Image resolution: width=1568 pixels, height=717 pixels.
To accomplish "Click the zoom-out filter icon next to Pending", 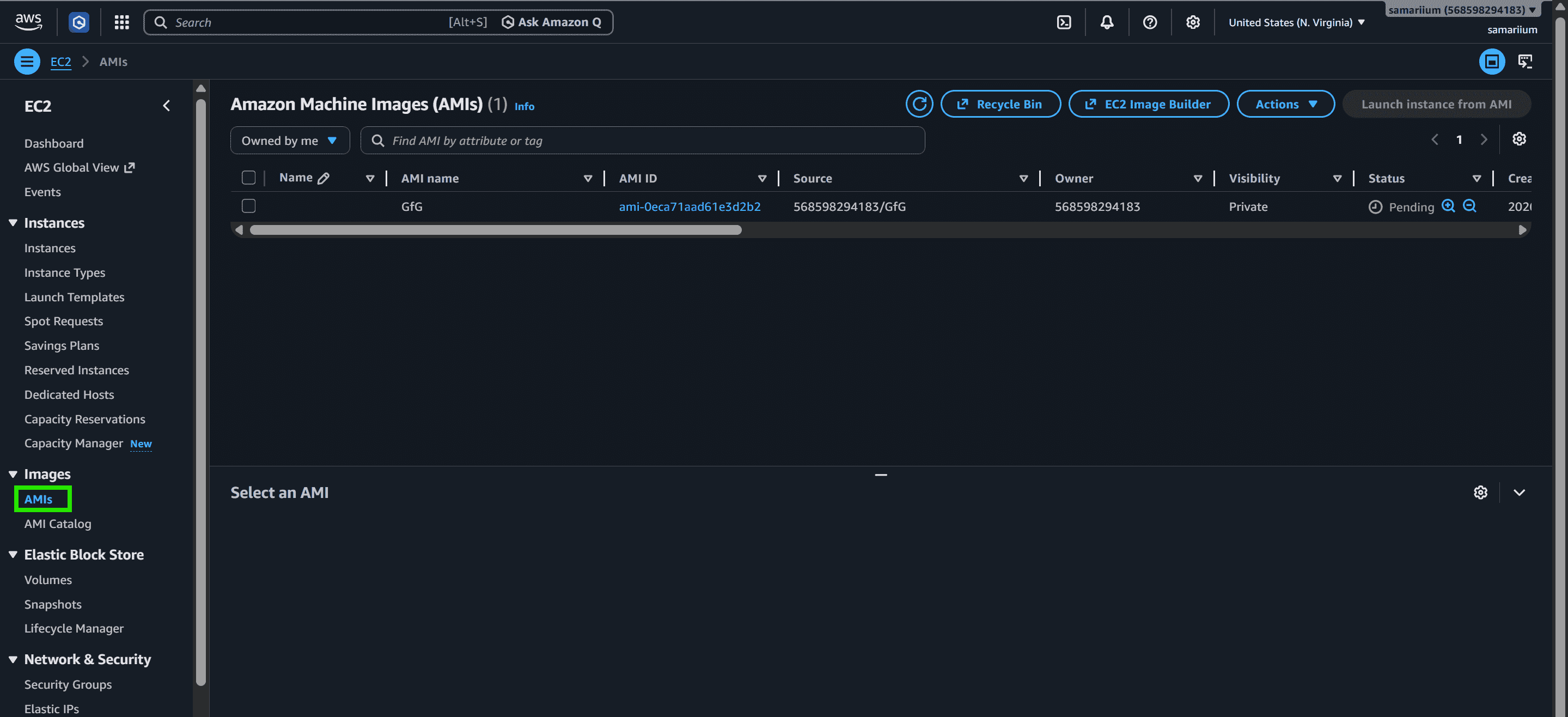I will pos(1469,206).
